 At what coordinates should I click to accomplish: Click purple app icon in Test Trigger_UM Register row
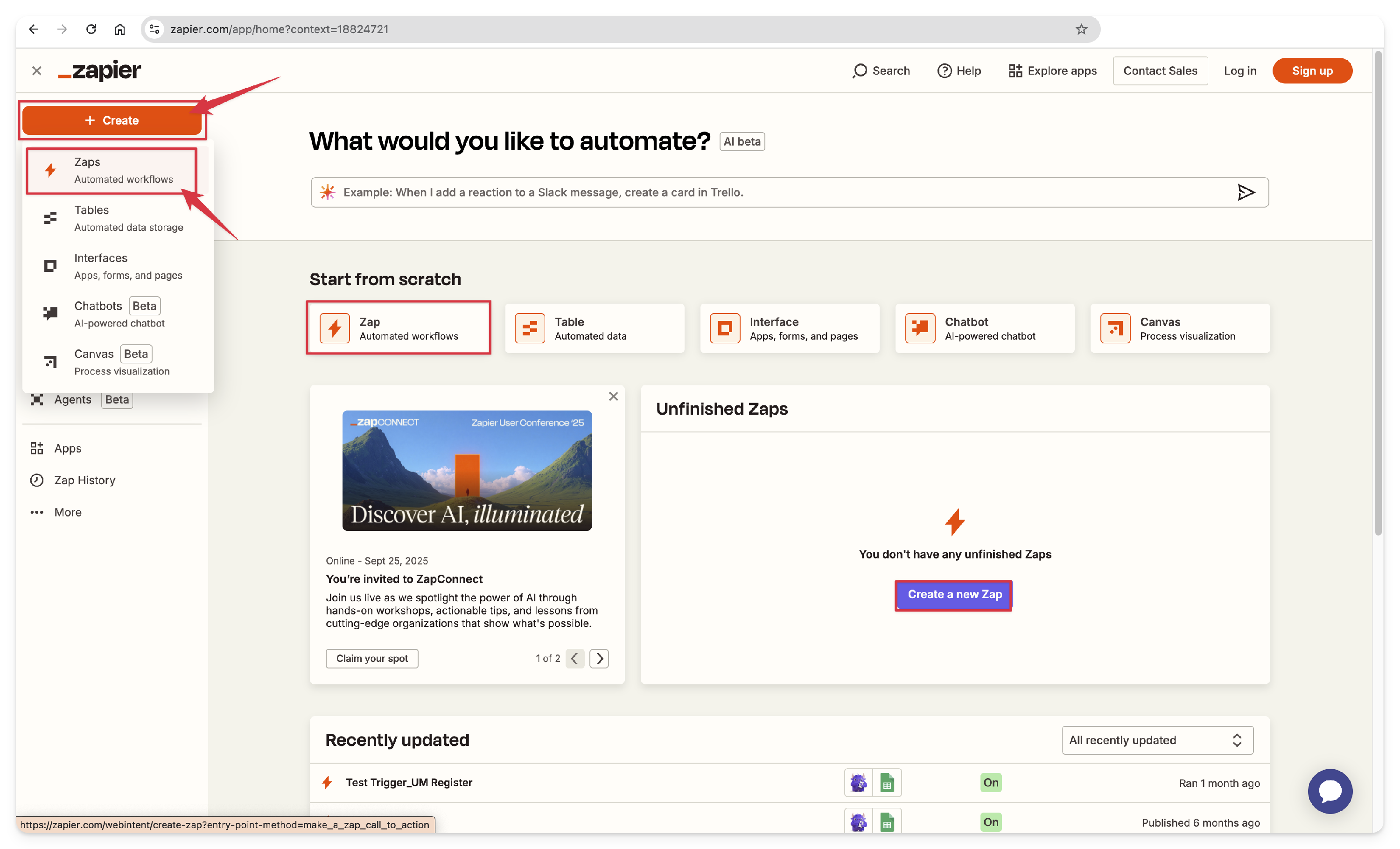(858, 782)
